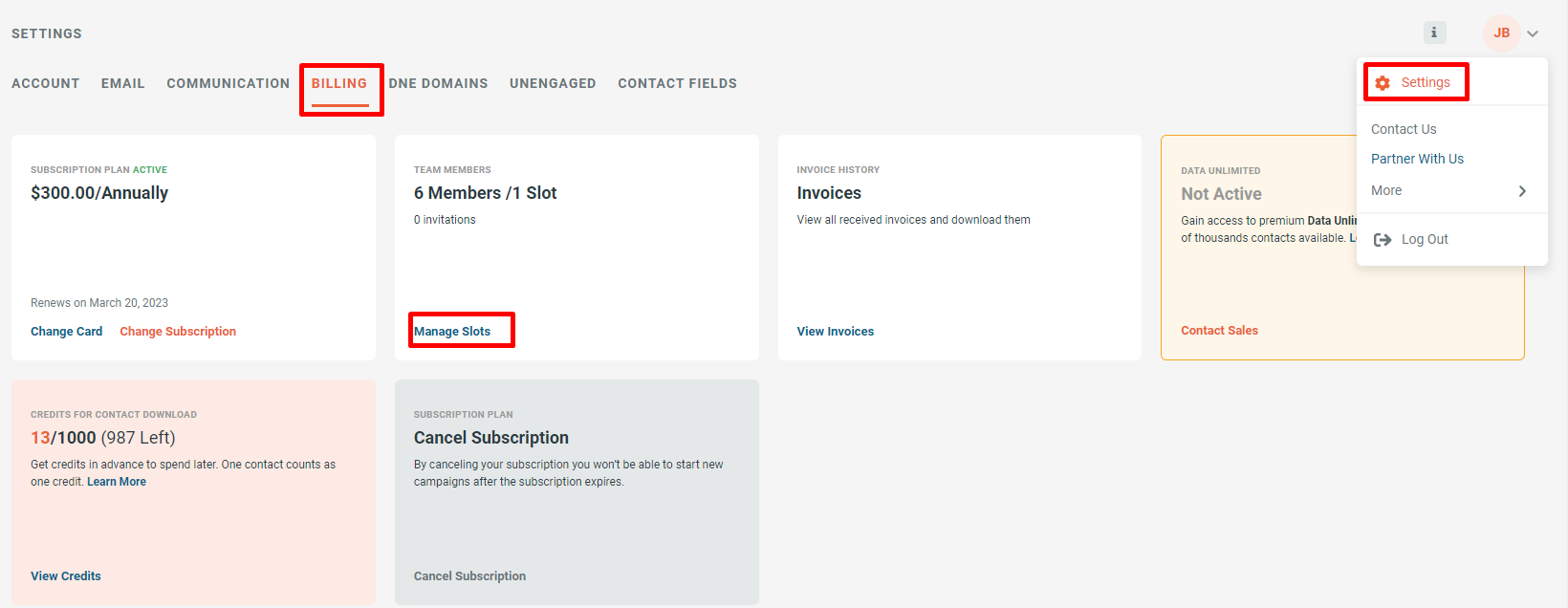This screenshot has height=608, width=1568.
Task: Click the Change Subscription link
Action: [178, 331]
